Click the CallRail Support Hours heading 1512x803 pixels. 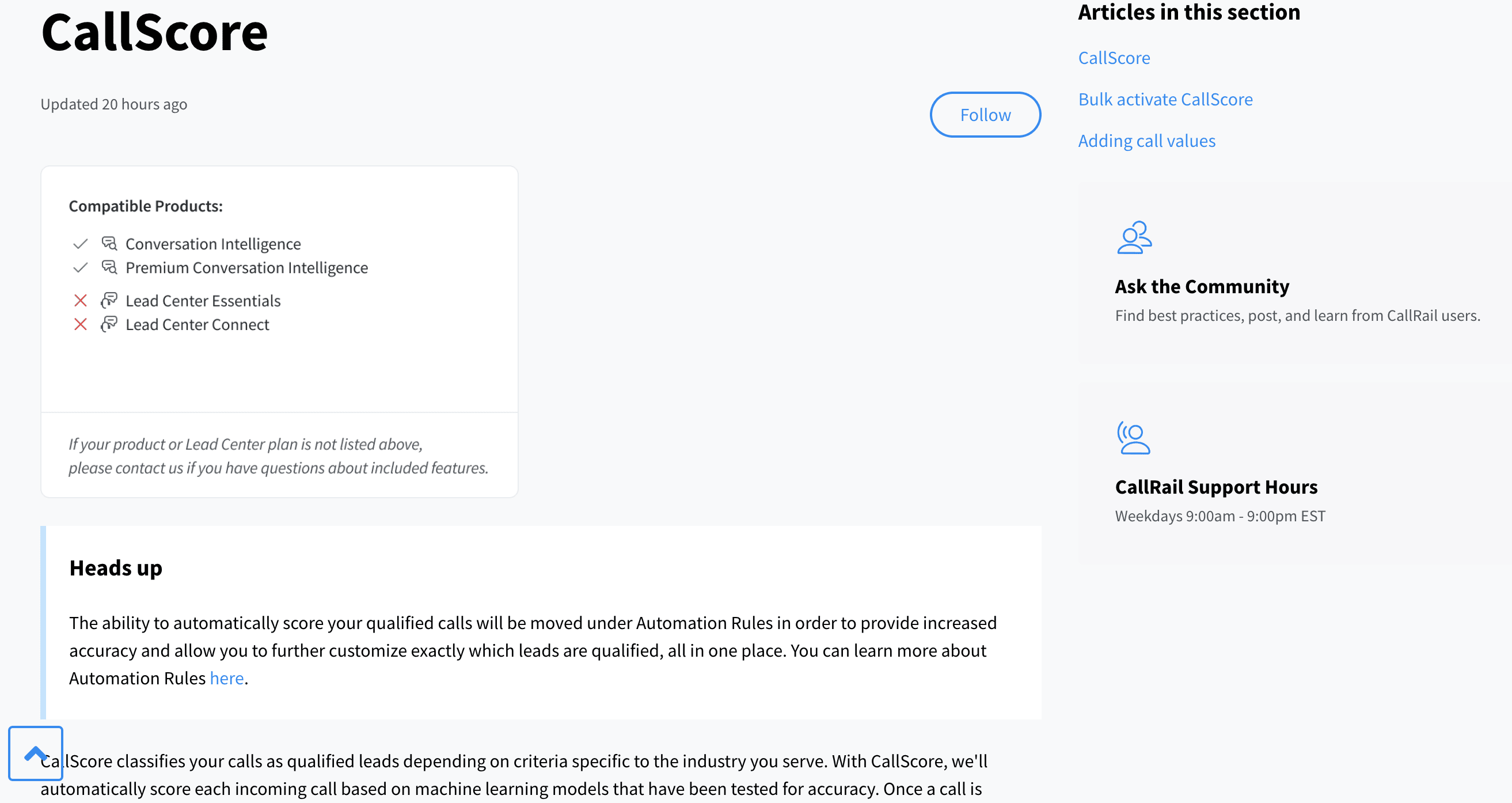pos(1215,487)
